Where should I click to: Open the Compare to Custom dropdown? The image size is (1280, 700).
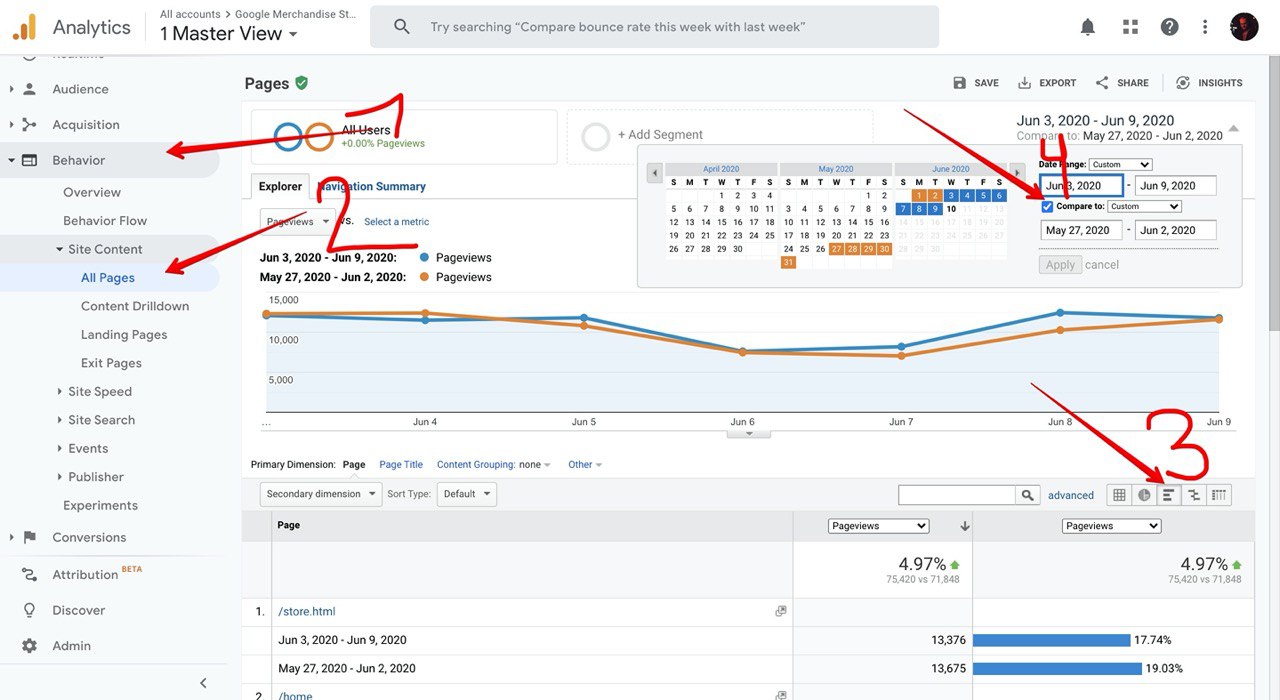coord(1145,207)
